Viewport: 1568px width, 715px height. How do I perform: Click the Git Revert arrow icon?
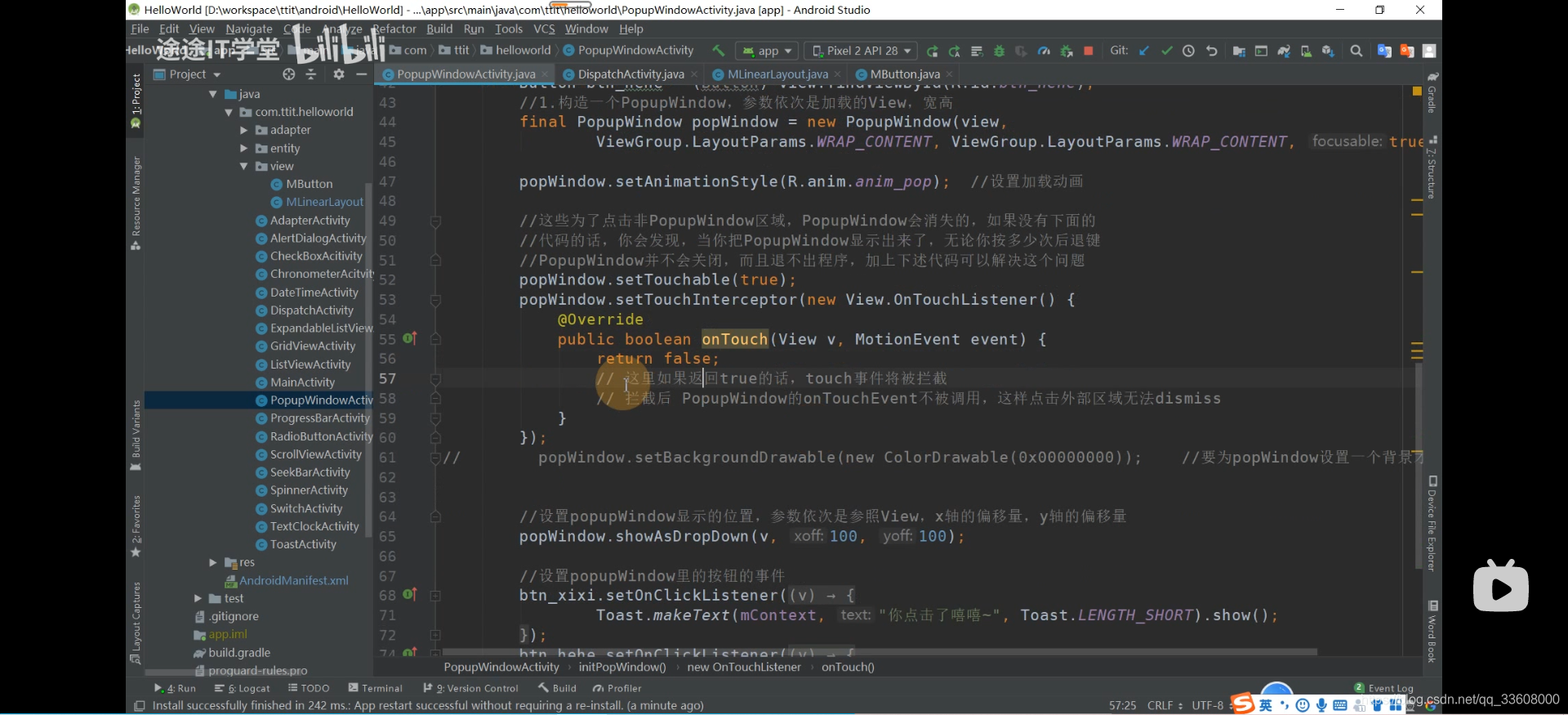tap(1211, 51)
